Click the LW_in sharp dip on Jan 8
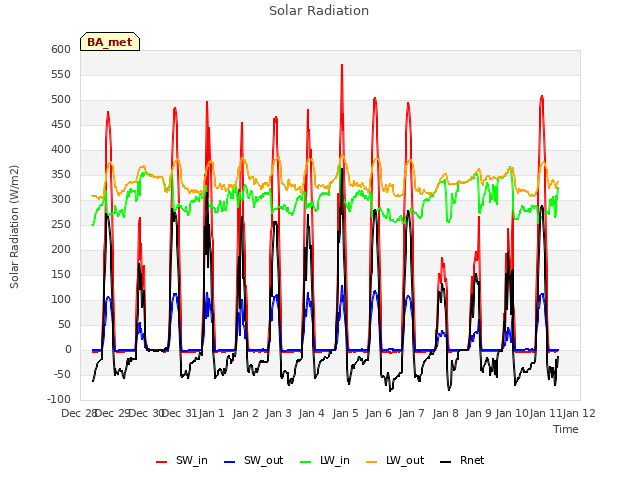This screenshot has width=640, height=480. [x=449, y=221]
